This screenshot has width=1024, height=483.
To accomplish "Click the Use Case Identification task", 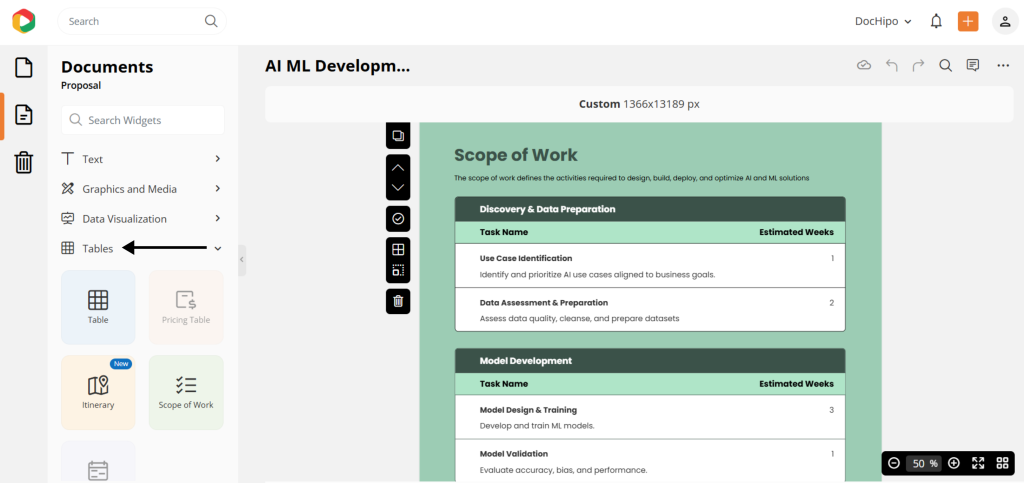I will coord(526,258).
